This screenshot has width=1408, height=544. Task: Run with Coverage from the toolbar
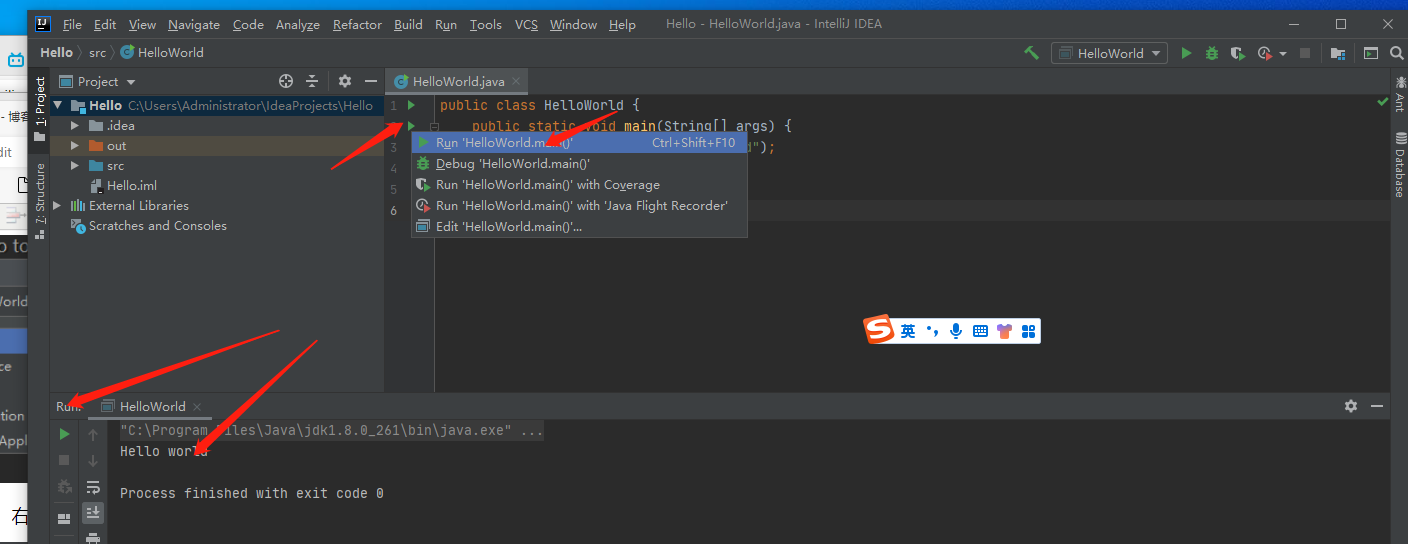pyautogui.click(x=1238, y=53)
